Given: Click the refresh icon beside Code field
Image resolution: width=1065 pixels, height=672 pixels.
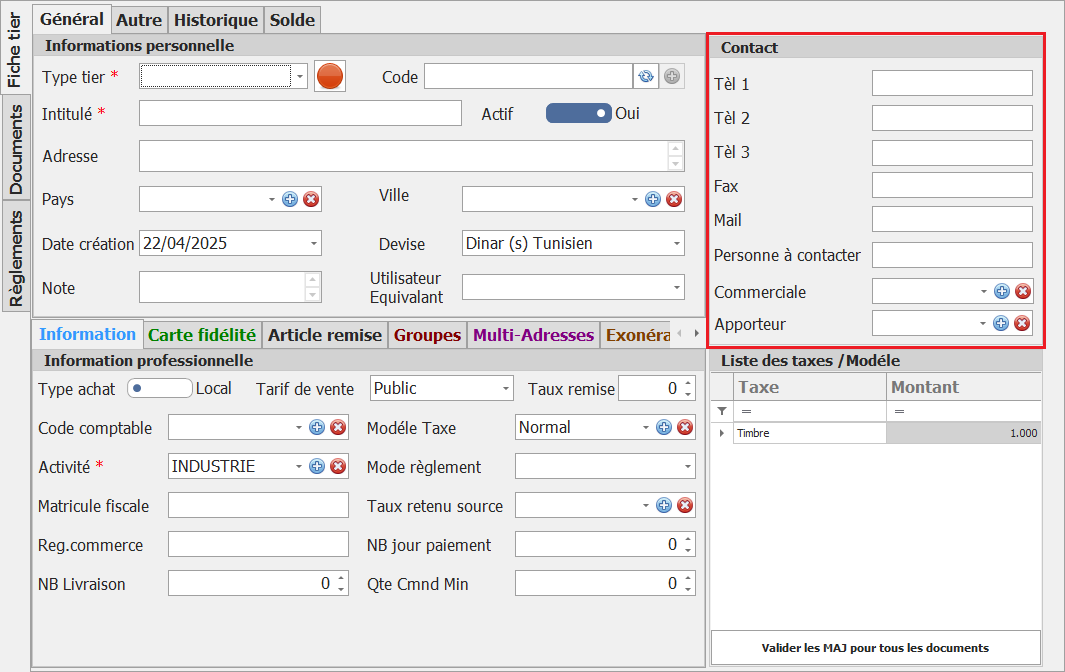Looking at the screenshot, I should 646,76.
